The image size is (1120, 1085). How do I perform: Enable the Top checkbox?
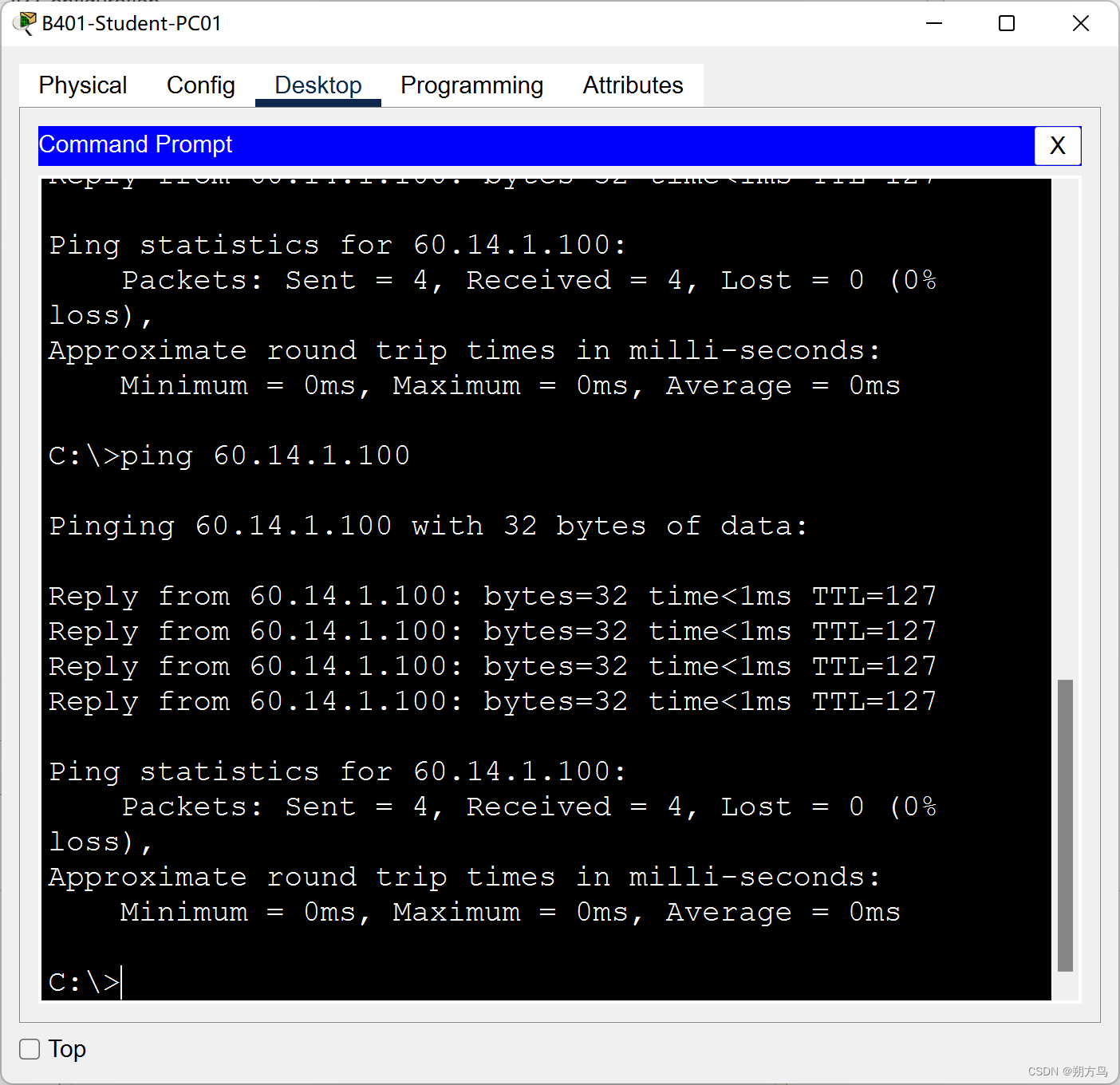30,1049
